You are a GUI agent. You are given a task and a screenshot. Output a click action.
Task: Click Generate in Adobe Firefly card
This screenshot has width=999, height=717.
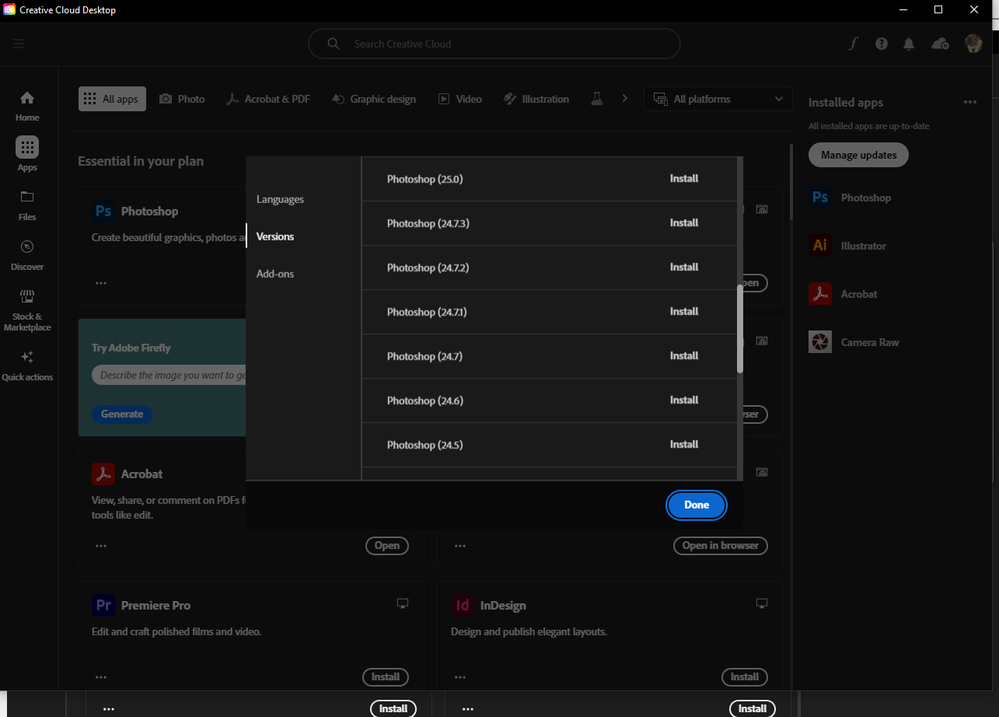coord(122,414)
